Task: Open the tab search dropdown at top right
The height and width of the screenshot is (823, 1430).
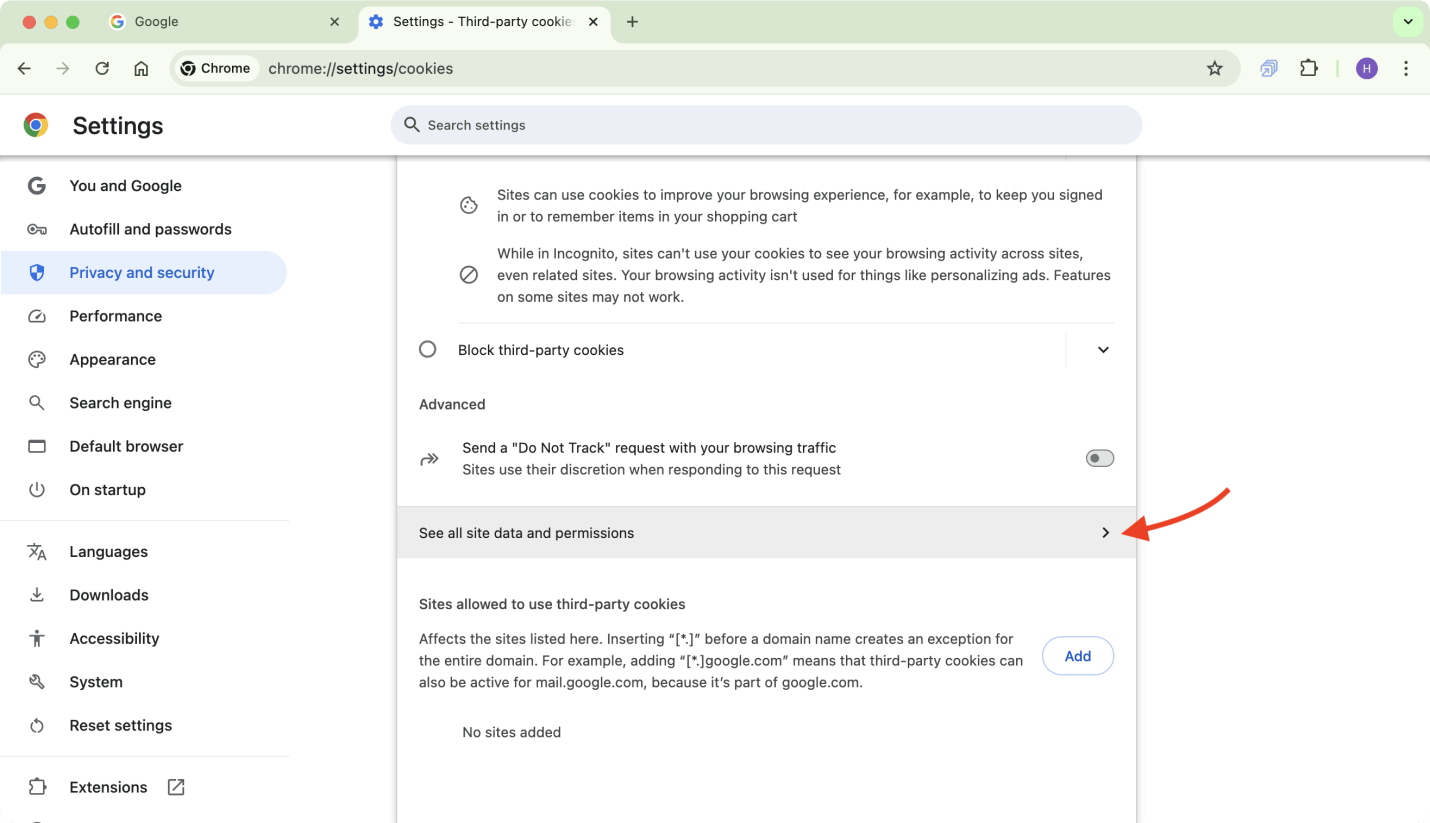Action: (x=1407, y=22)
